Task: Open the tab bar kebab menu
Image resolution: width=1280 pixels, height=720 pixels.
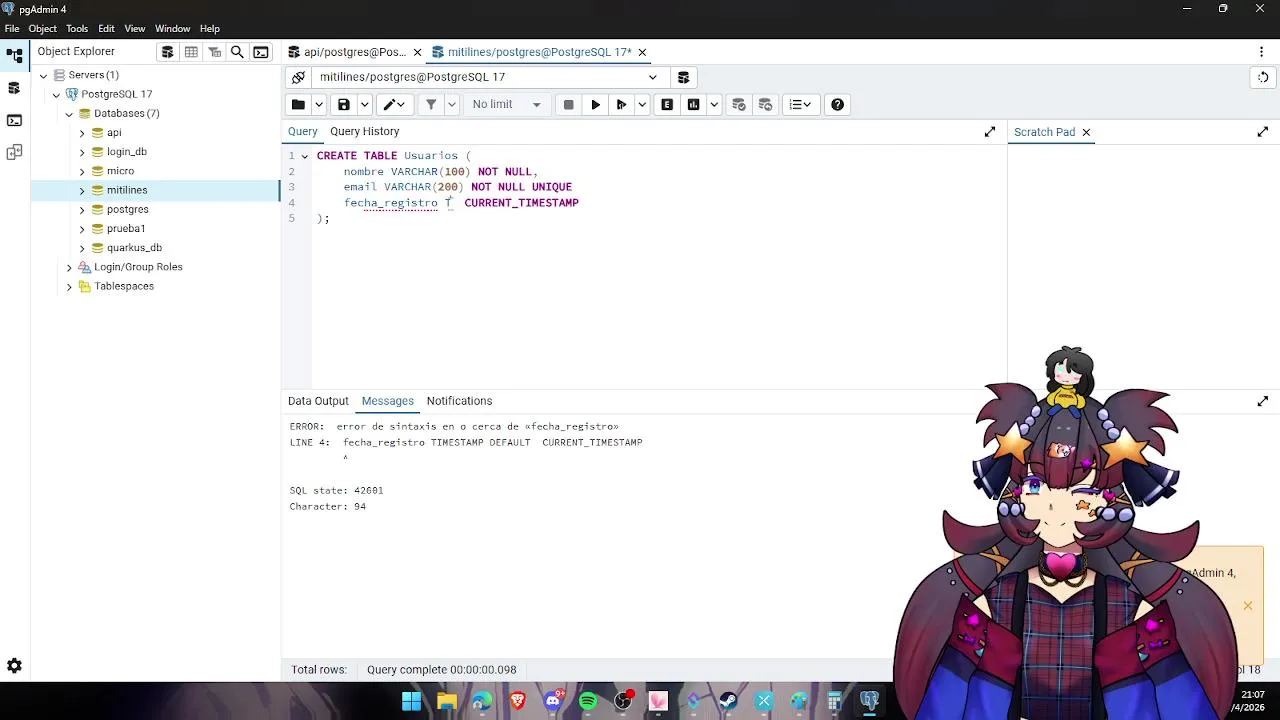Action: (x=1261, y=52)
